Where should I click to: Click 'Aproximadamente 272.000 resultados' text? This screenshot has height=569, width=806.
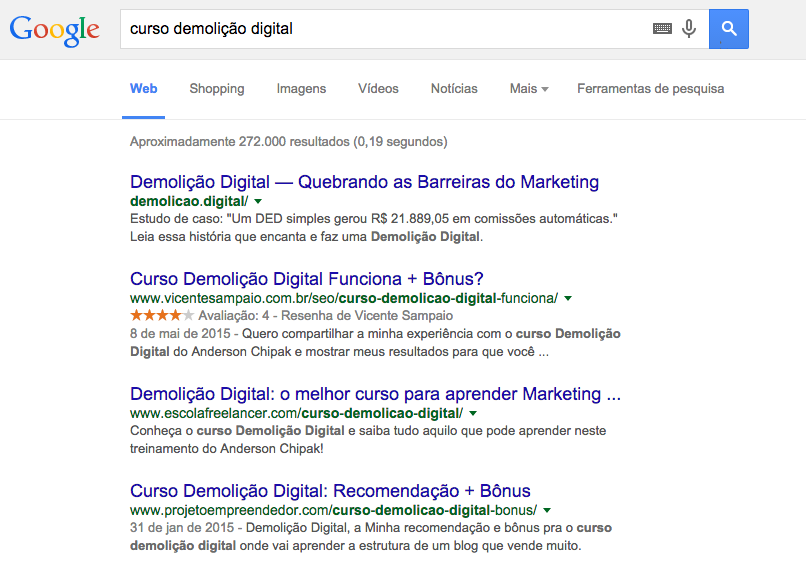(x=288, y=142)
